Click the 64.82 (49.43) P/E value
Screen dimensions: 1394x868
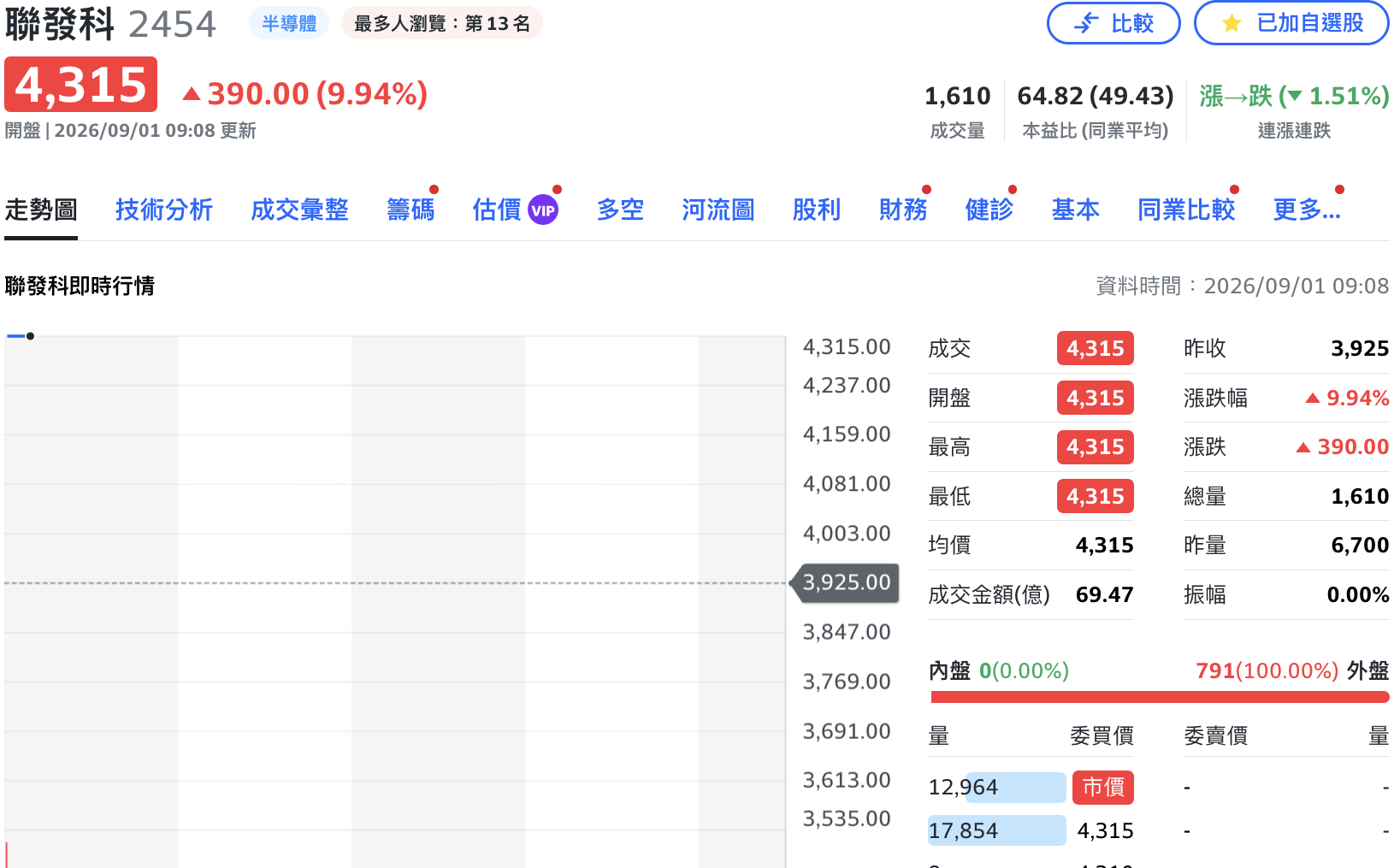coord(1096,96)
